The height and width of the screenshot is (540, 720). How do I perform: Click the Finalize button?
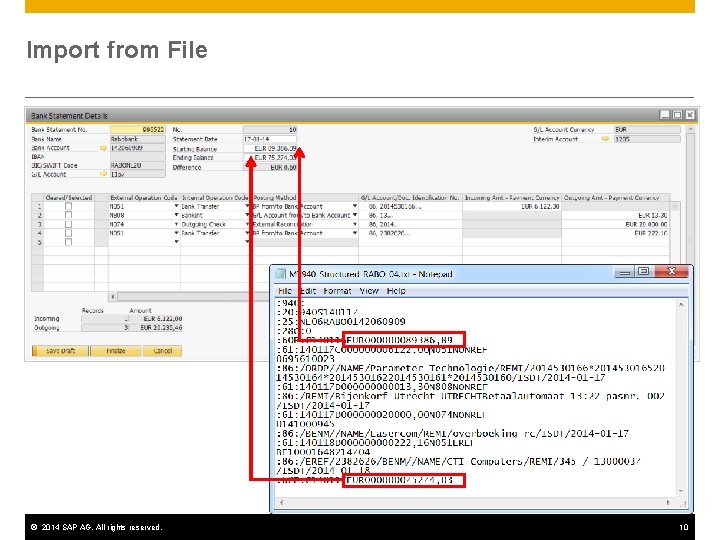(116, 351)
